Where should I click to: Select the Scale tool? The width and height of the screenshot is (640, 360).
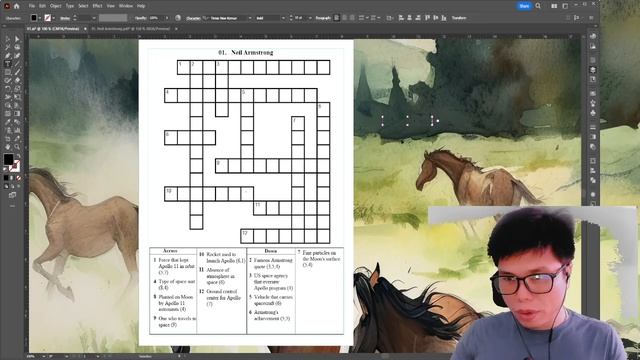pyautogui.click(x=17, y=89)
